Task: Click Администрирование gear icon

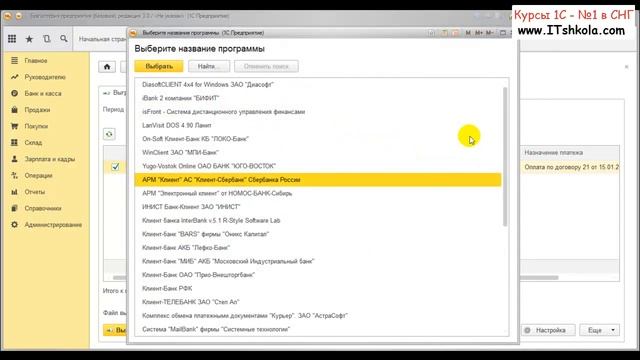Action: 14,224
